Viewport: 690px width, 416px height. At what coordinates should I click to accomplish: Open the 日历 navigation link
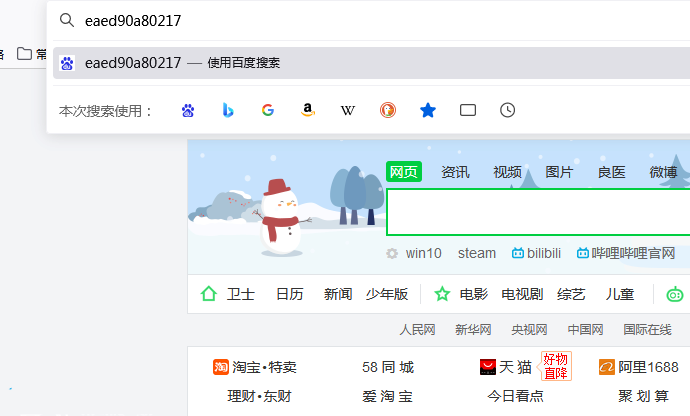click(290, 294)
